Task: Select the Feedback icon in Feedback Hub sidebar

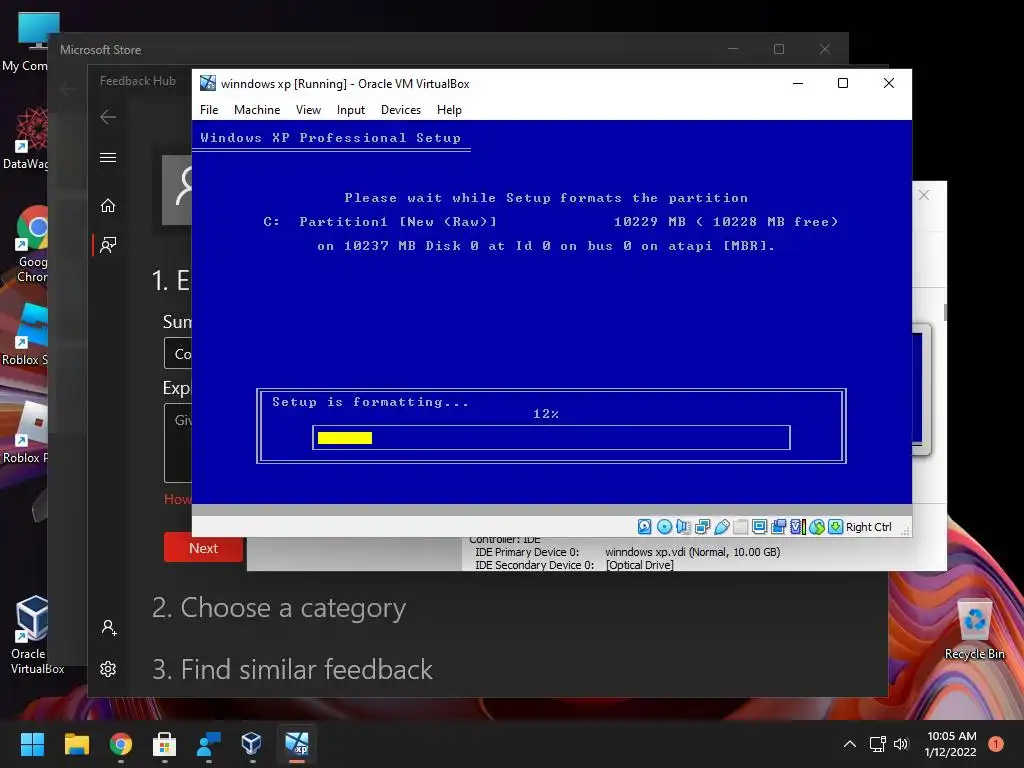Action: tap(108, 245)
